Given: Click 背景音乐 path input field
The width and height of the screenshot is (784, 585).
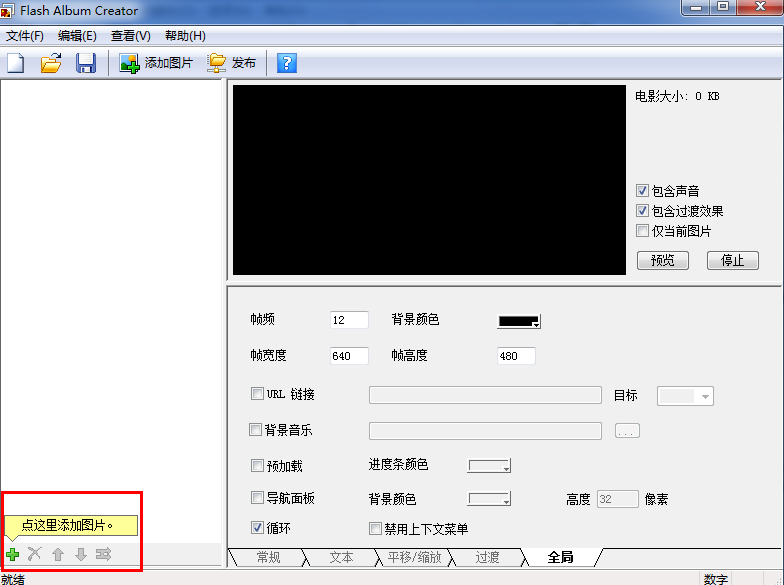Looking at the screenshot, I should click(485, 431).
